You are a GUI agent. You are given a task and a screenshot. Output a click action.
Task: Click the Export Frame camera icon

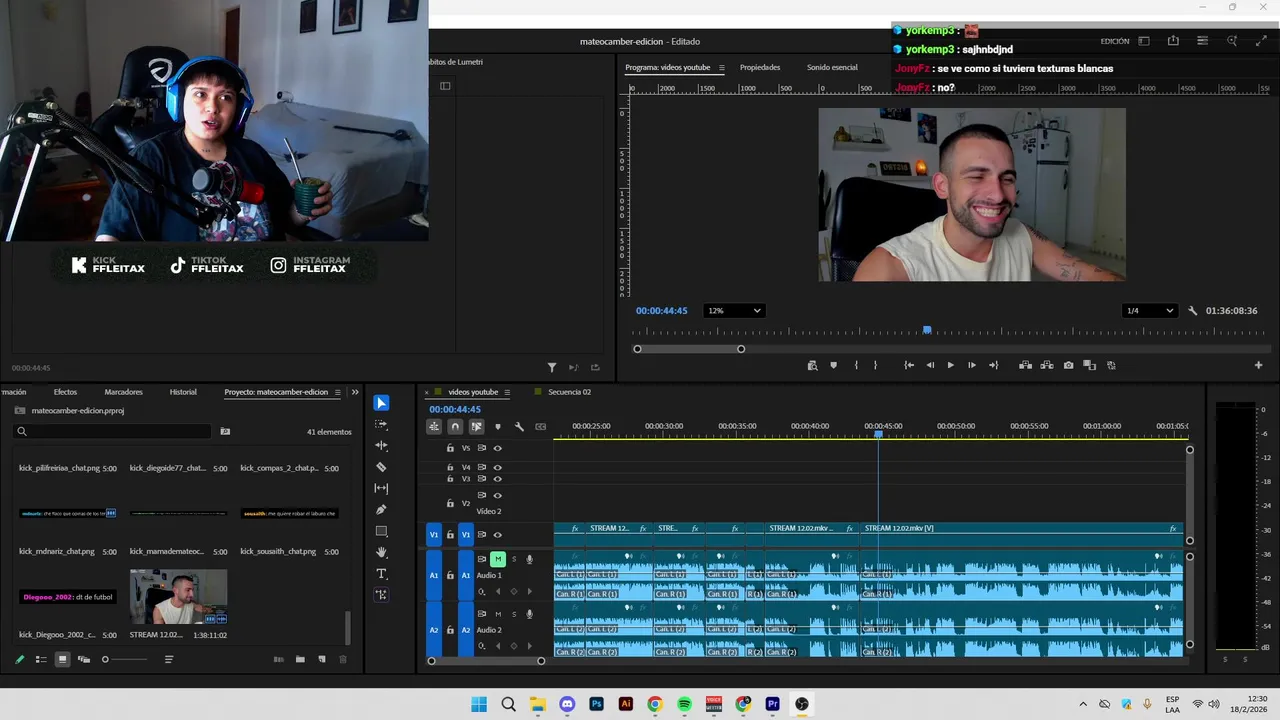1069,365
